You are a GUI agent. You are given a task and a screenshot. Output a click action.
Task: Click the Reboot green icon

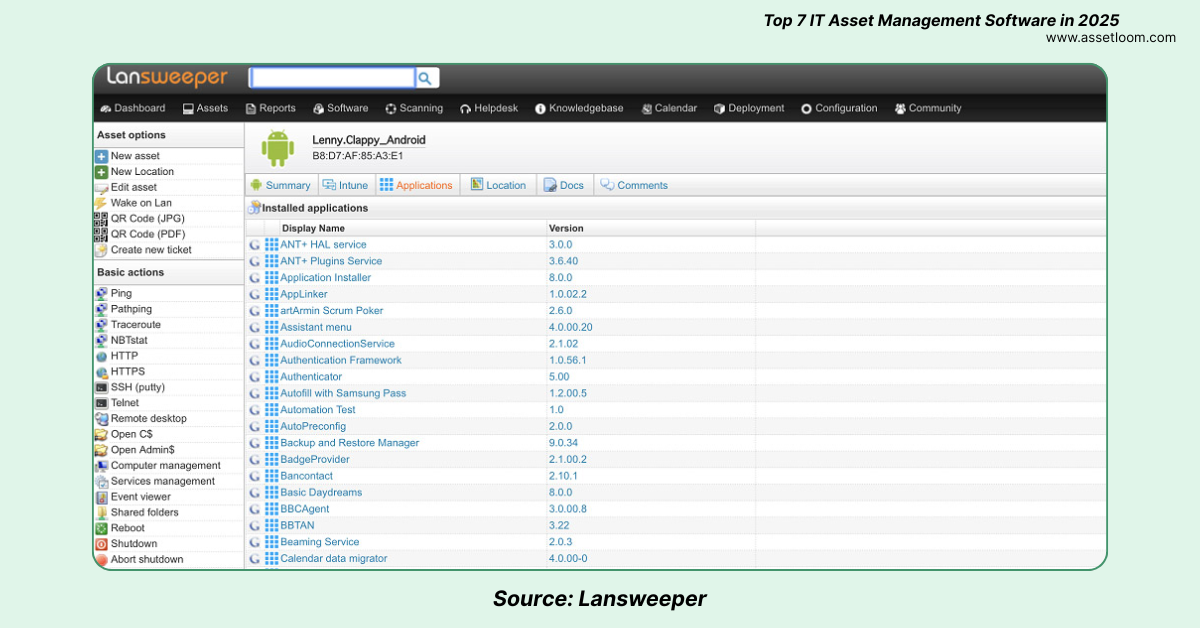point(101,528)
